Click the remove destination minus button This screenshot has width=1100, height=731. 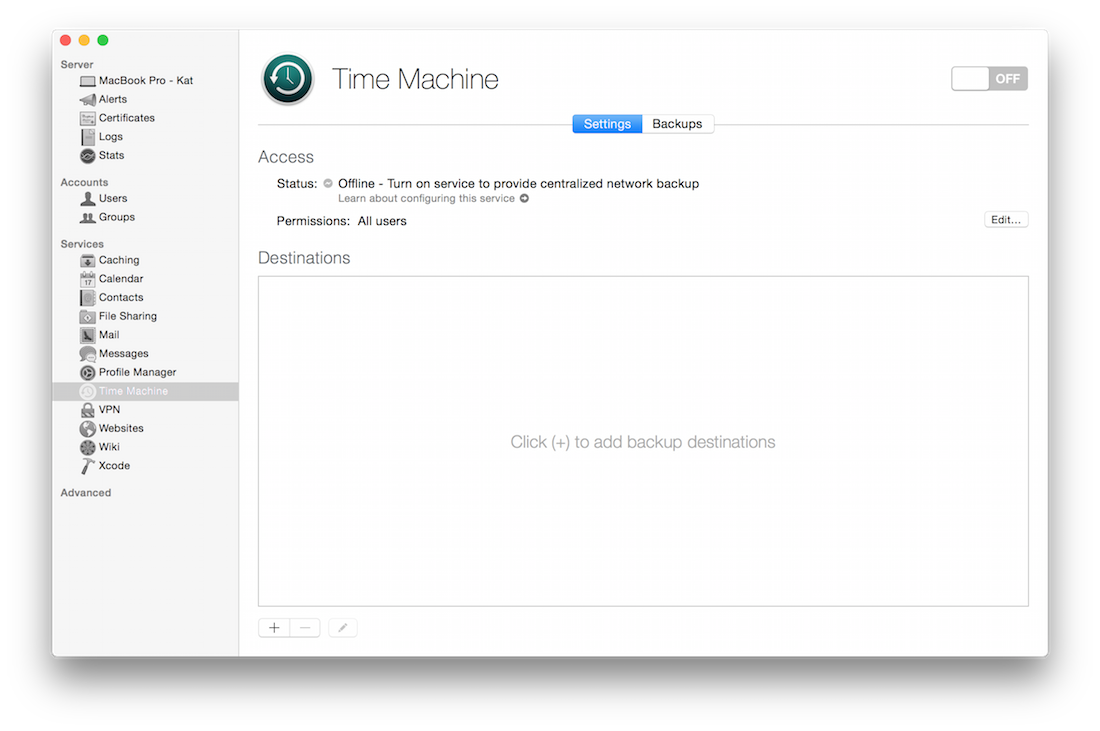point(305,628)
